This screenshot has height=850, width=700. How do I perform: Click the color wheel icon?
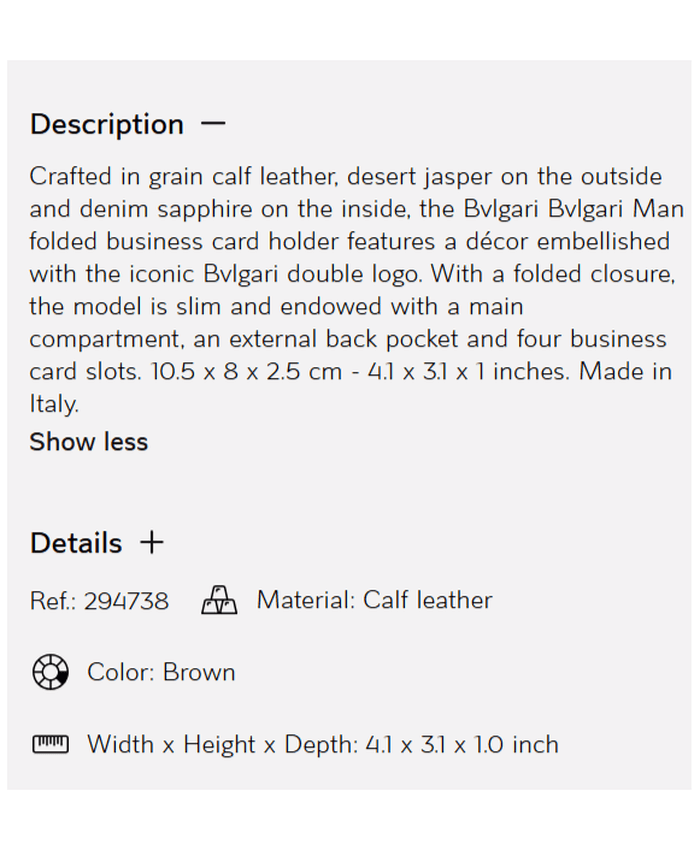(x=51, y=672)
